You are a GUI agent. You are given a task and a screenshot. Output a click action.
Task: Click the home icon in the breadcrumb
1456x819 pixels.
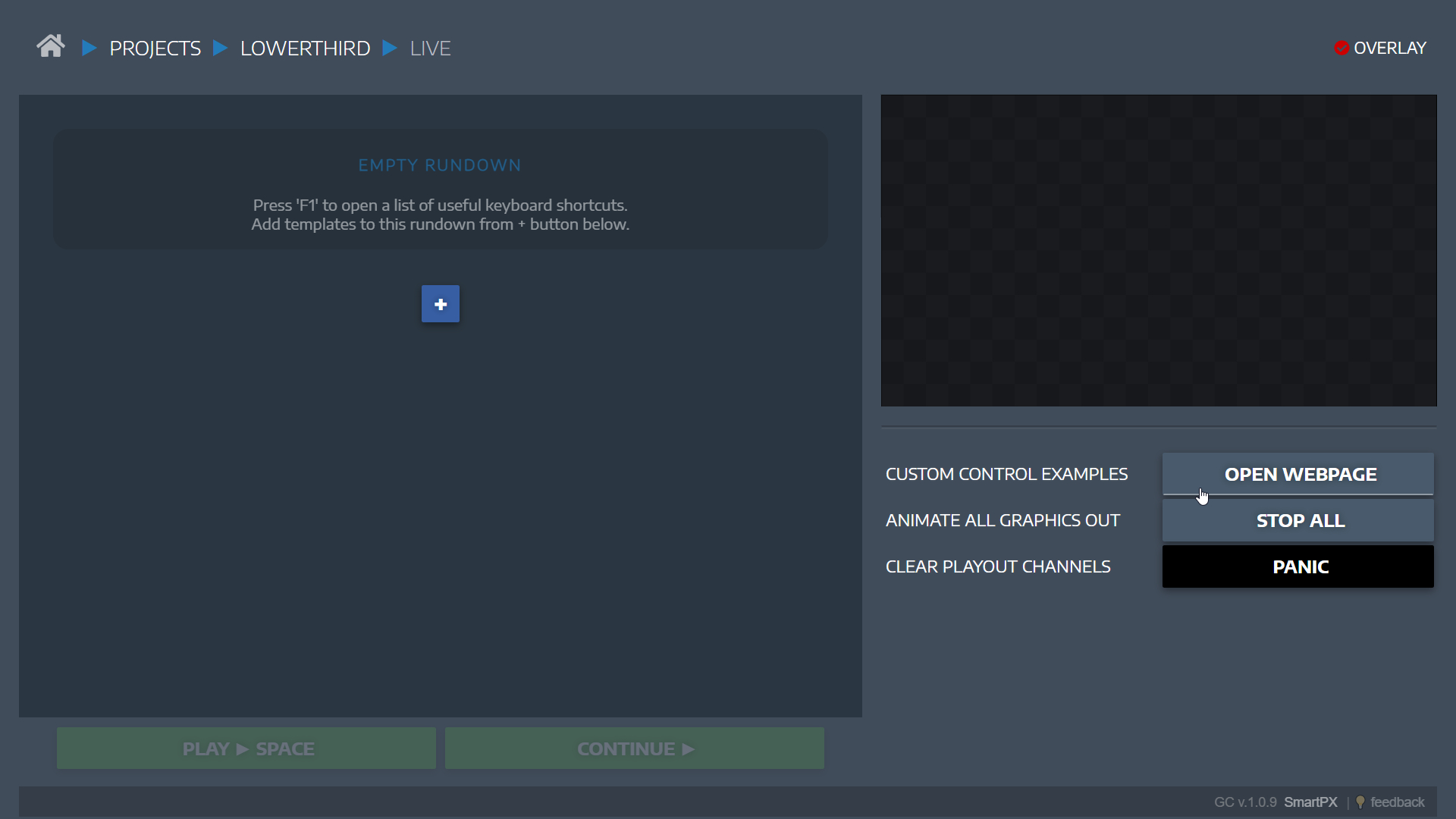[50, 46]
